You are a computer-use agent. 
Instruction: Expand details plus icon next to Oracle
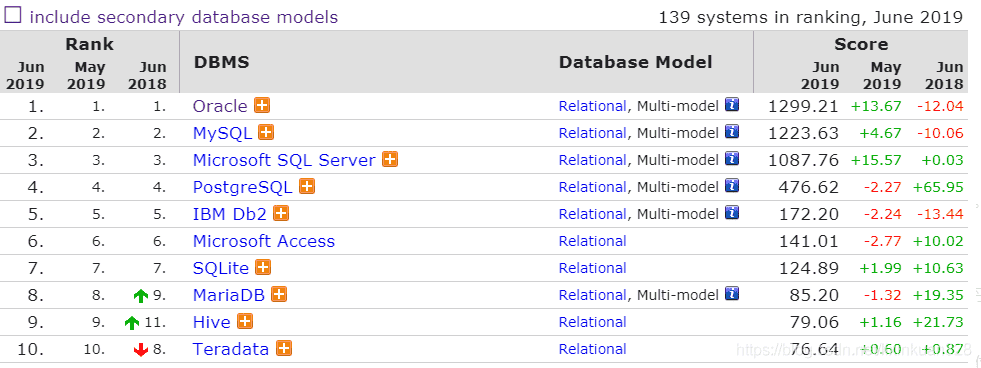pos(262,105)
